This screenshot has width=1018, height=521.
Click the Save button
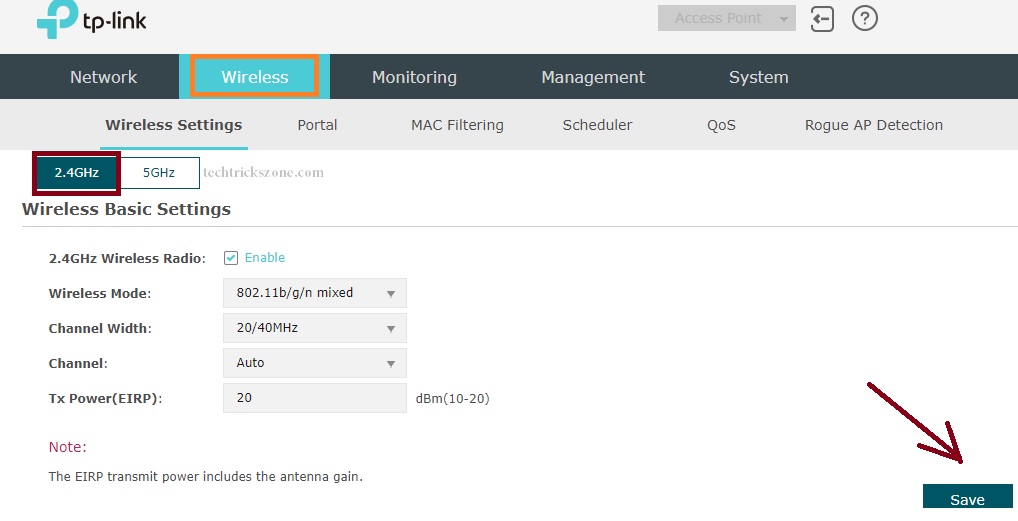pos(967,499)
